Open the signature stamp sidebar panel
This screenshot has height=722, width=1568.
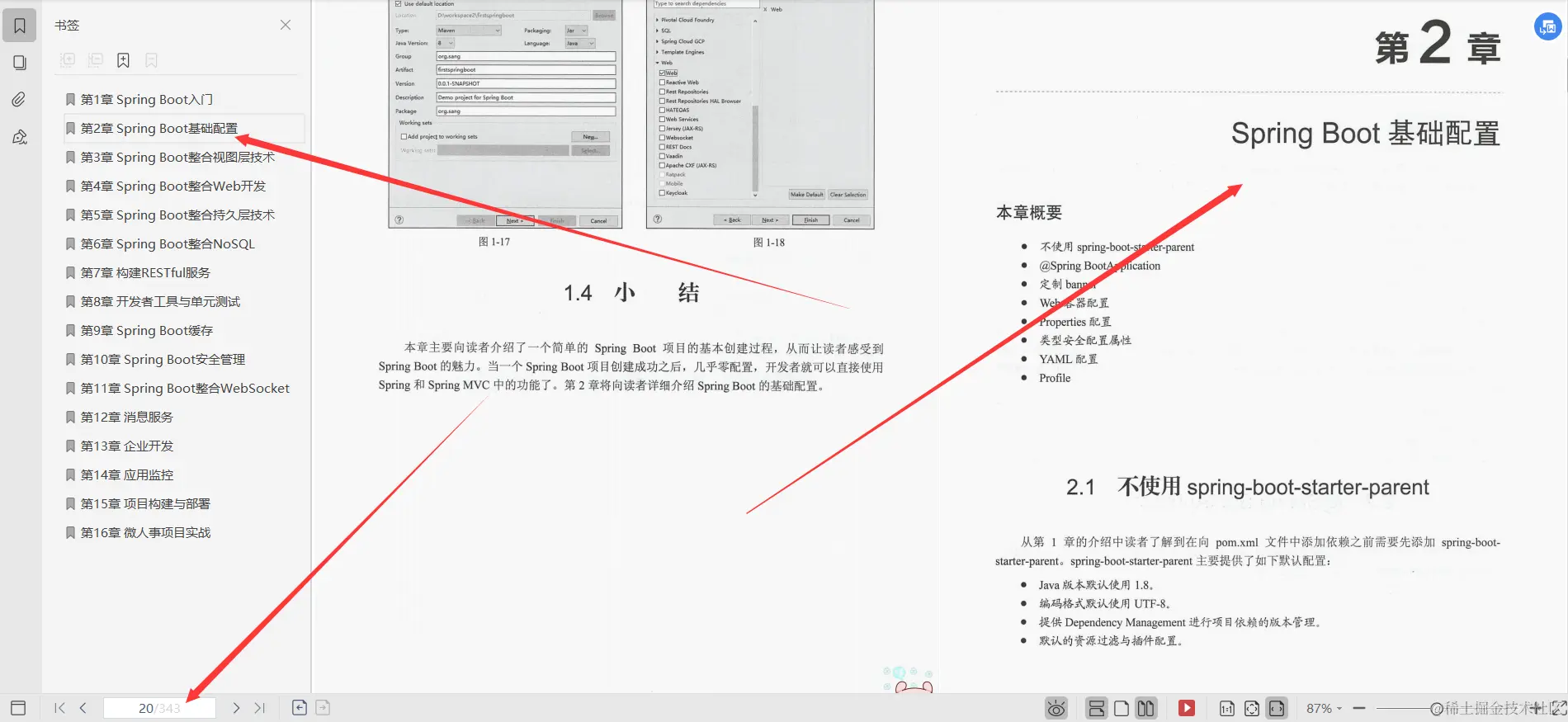coord(20,137)
